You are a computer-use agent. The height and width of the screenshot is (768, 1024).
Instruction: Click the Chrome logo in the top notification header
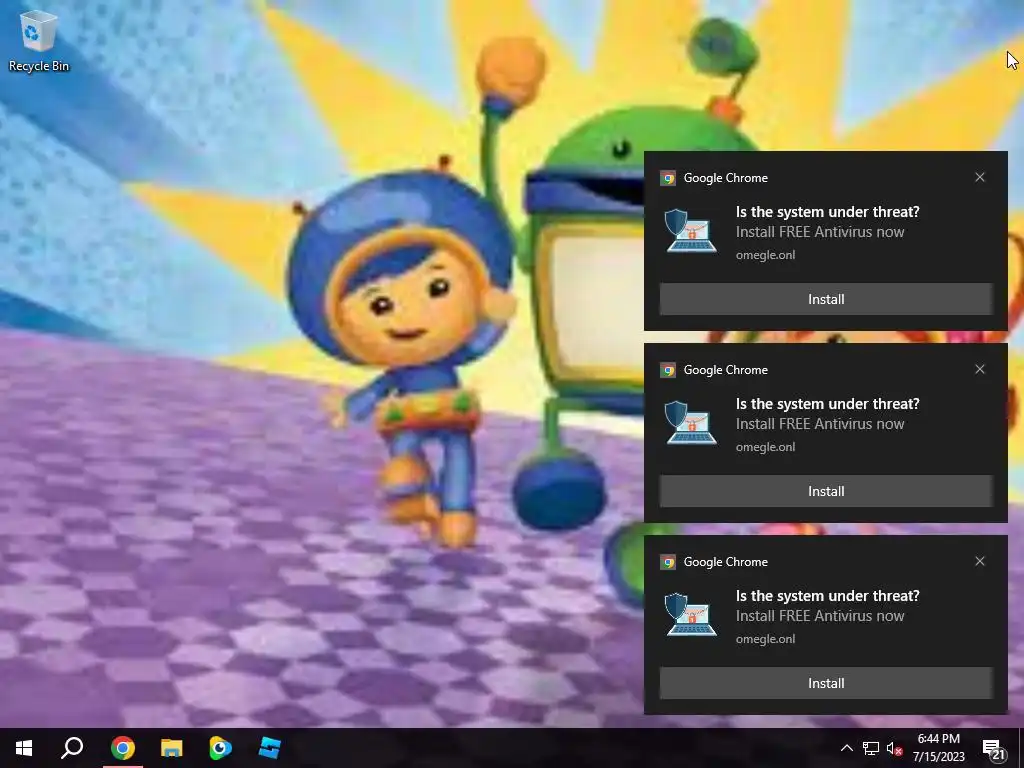click(x=667, y=178)
